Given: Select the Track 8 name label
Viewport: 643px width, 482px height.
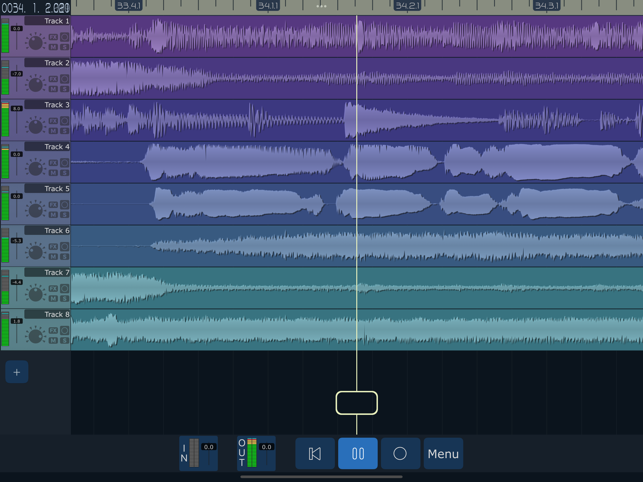Looking at the screenshot, I should tap(47, 314).
